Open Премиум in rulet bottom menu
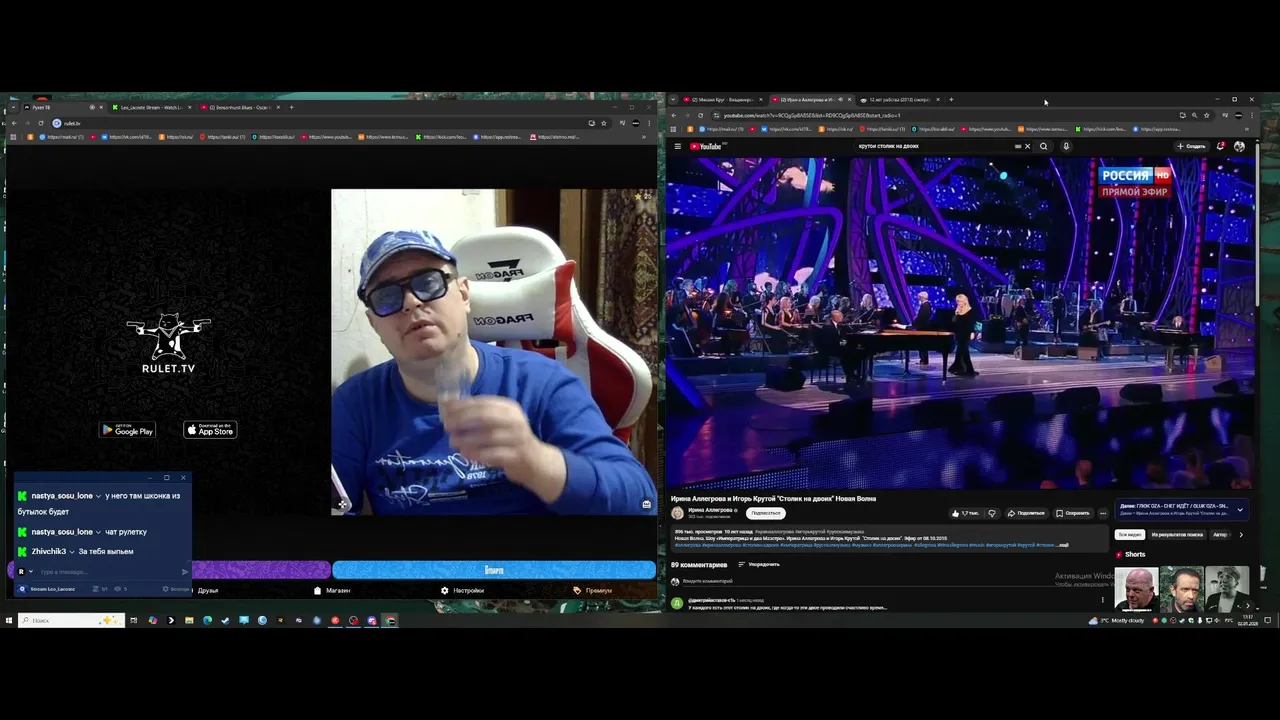 [593, 590]
